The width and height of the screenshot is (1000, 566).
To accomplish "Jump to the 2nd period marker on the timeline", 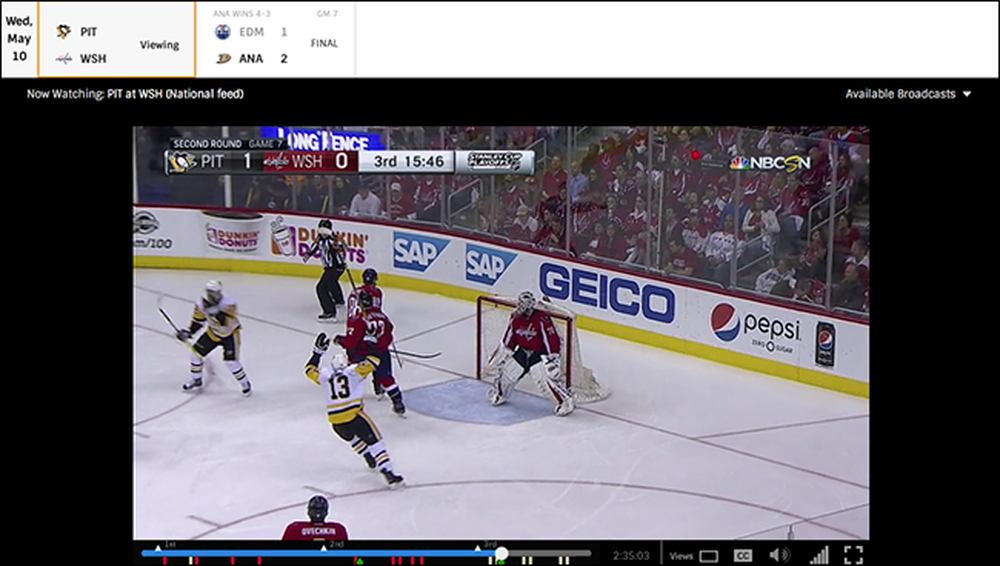I will 323,547.
